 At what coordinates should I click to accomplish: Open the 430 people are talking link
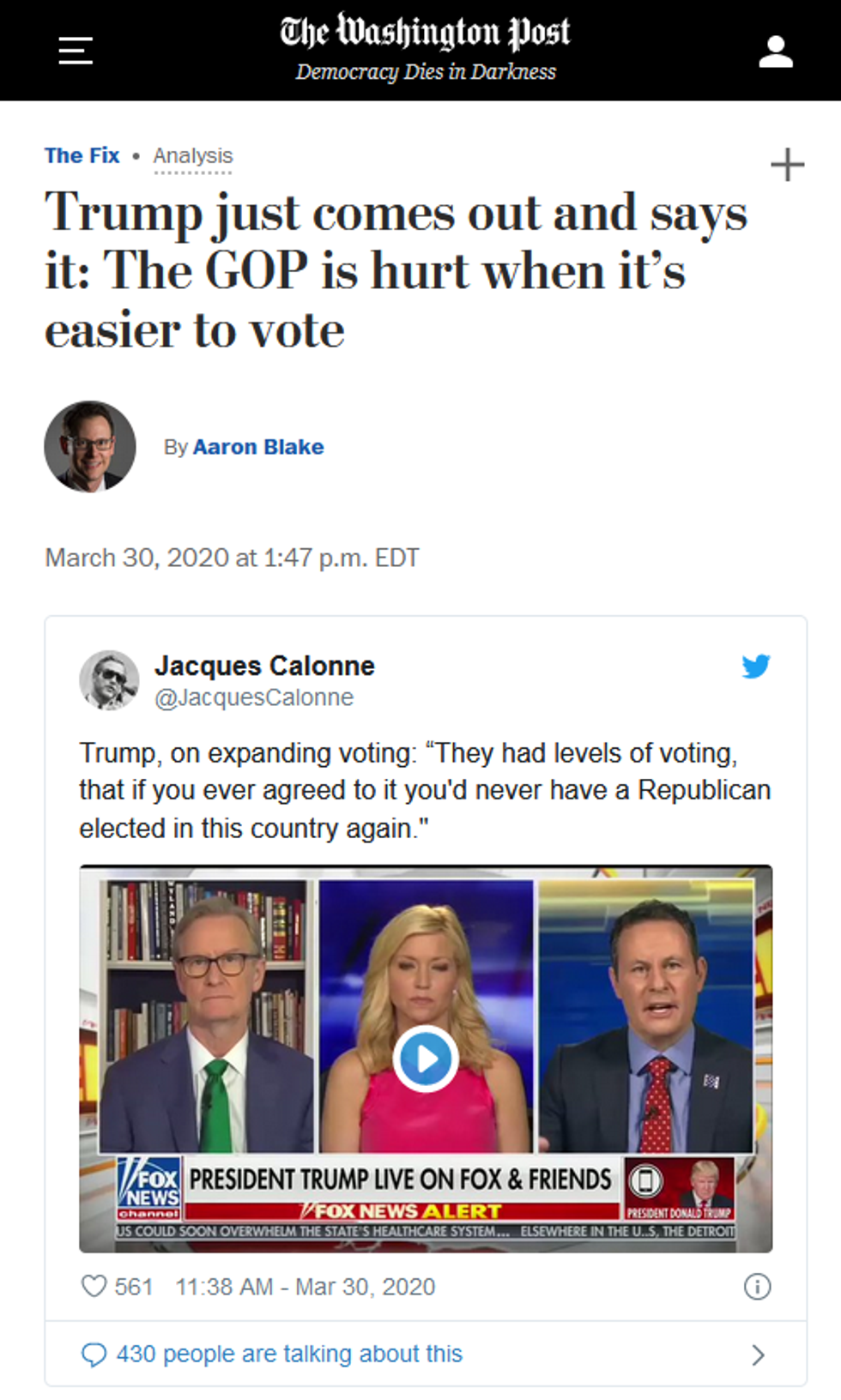(290, 1353)
